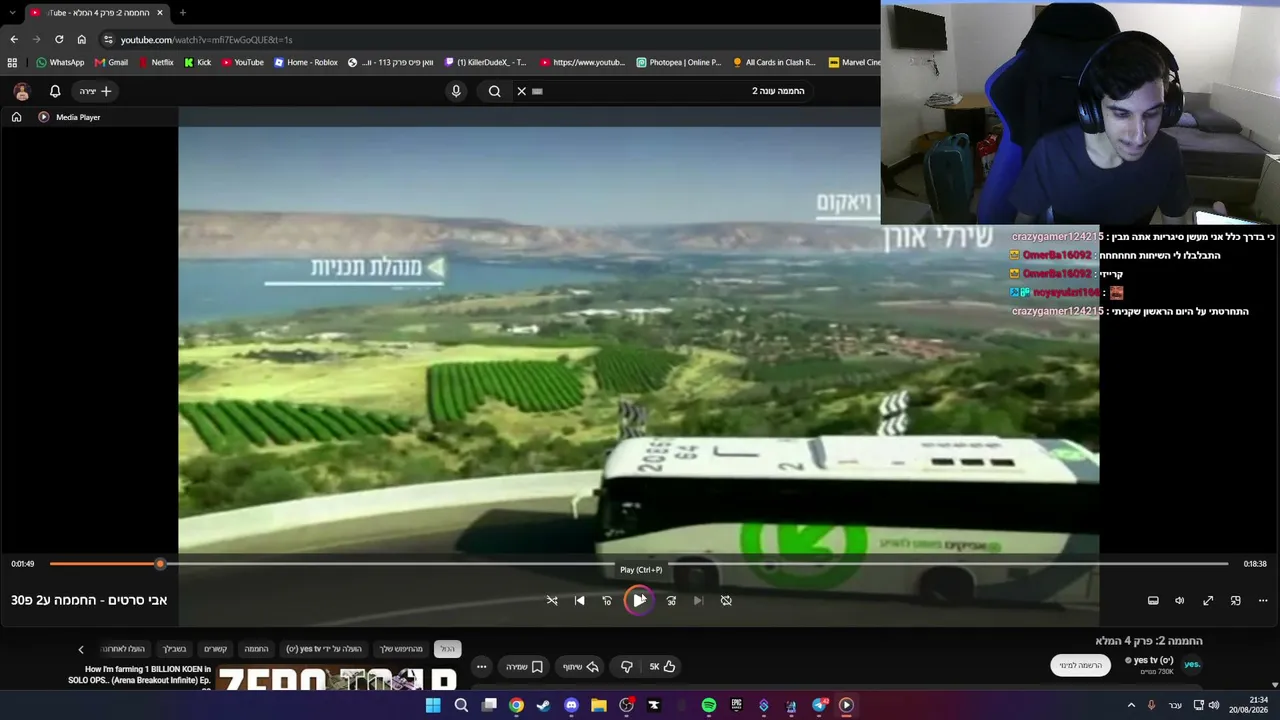Expand more filter chips with the chevron
1280x720 pixels.
pos(81,649)
